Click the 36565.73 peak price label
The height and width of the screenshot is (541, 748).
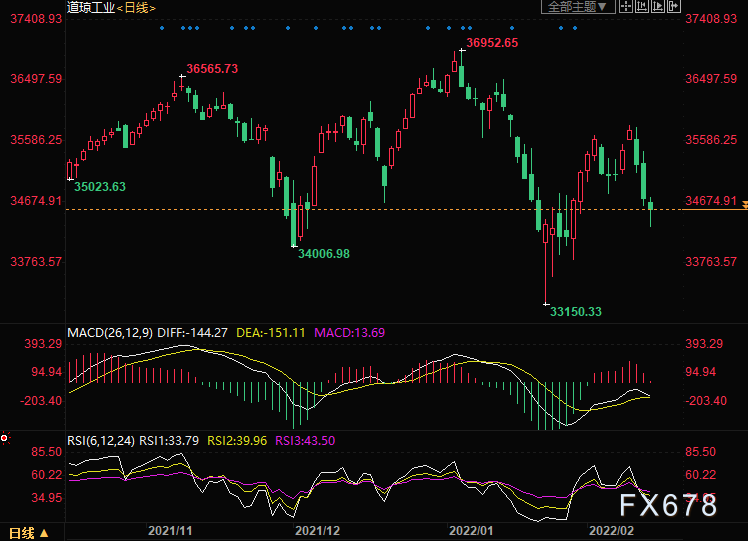[x=212, y=69]
